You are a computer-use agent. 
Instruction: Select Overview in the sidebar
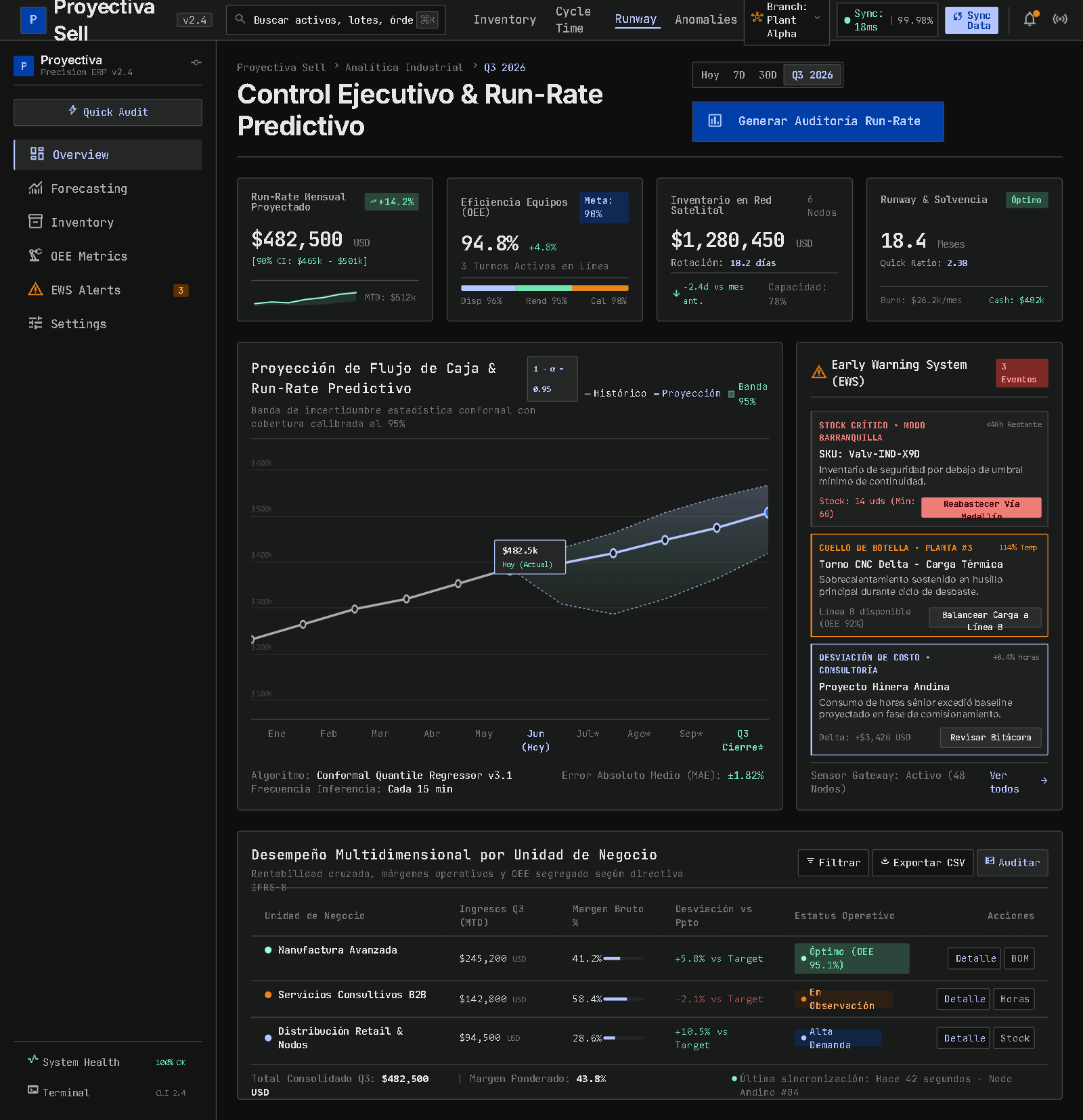[108, 155]
